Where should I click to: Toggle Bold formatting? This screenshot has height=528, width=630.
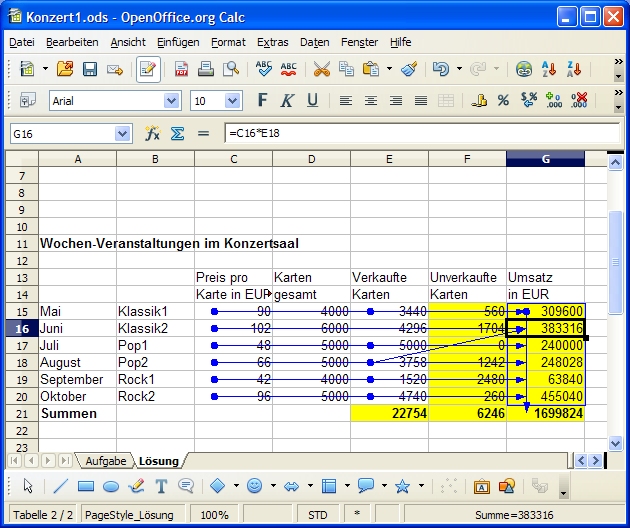click(263, 100)
